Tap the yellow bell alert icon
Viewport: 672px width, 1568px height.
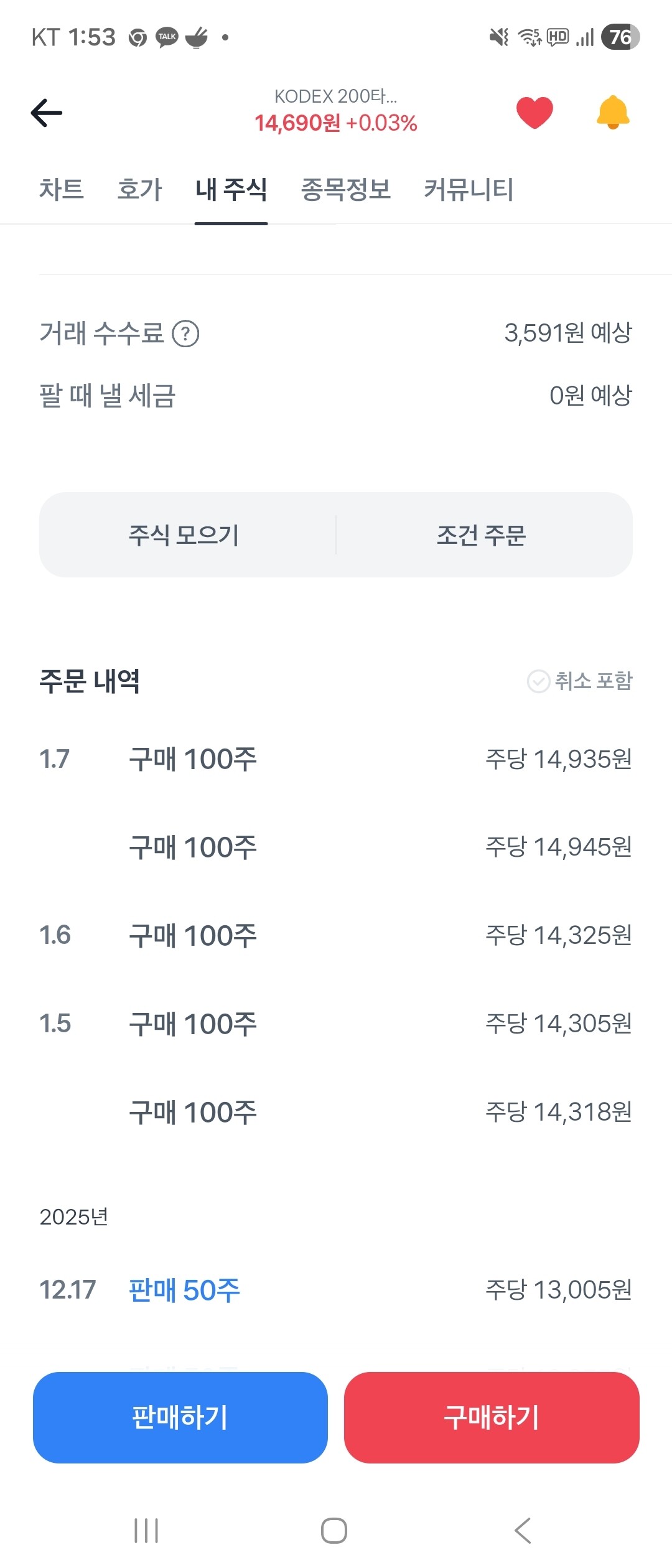[613, 113]
